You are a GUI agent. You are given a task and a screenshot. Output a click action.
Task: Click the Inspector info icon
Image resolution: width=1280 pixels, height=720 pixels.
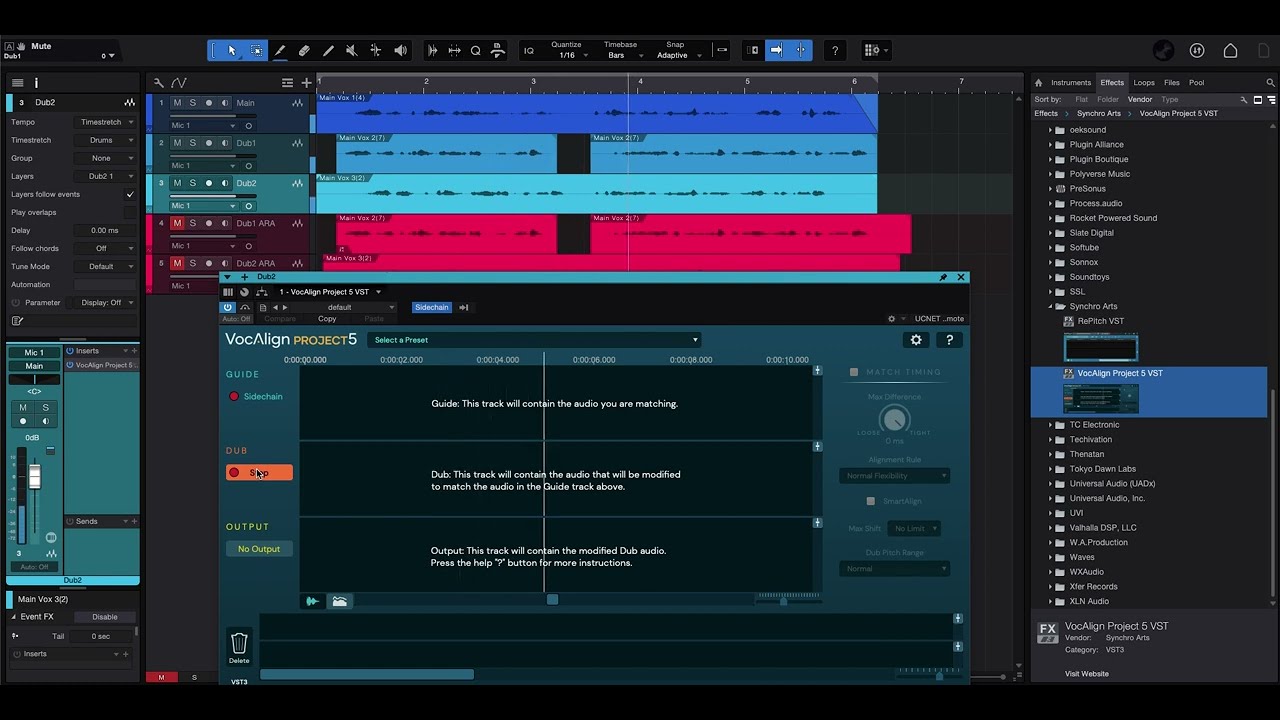click(36, 83)
